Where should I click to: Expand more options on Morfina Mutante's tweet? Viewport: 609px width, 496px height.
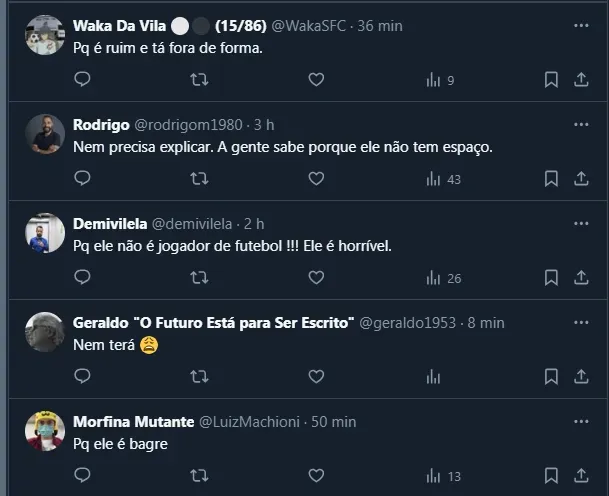pos(581,421)
